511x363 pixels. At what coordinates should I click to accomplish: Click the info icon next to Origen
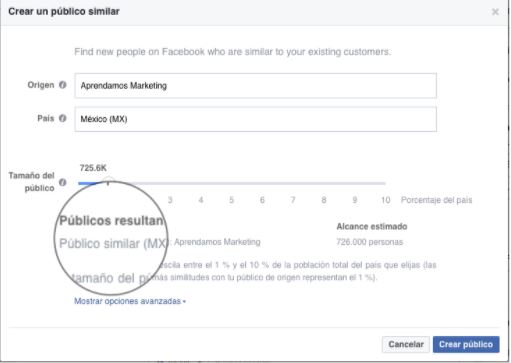(x=63, y=85)
